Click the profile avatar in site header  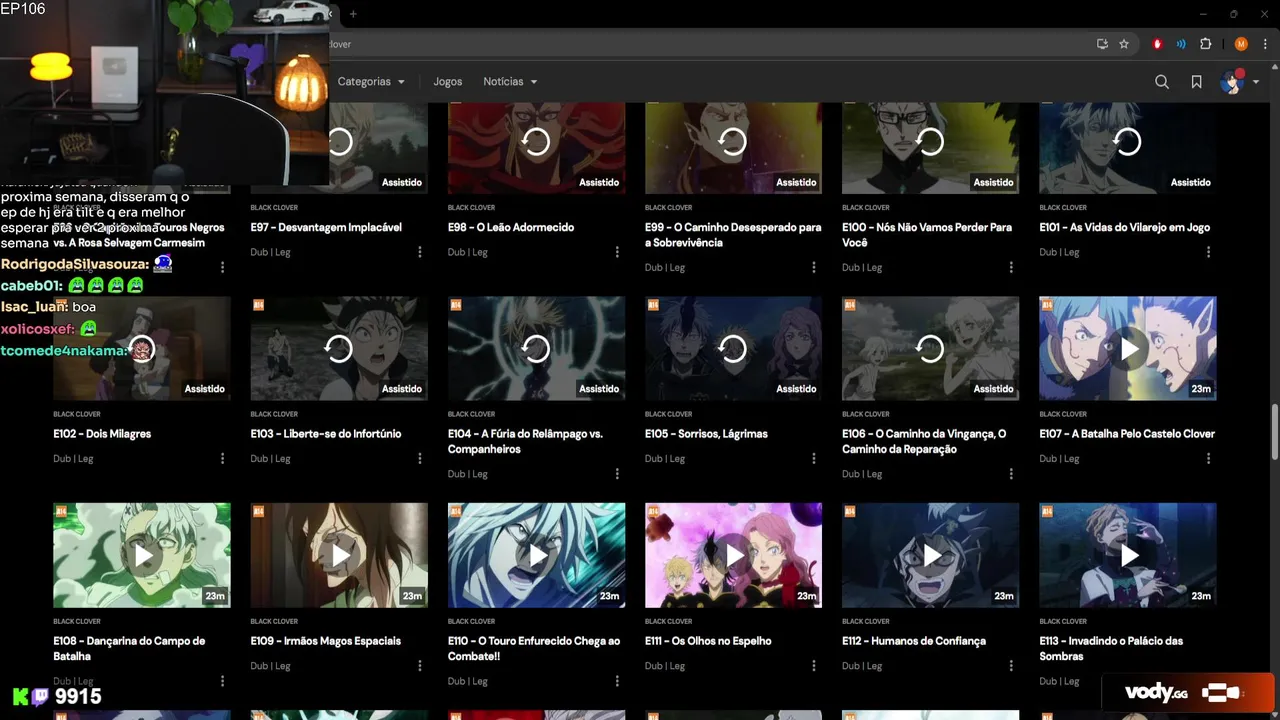click(x=1231, y=82)
